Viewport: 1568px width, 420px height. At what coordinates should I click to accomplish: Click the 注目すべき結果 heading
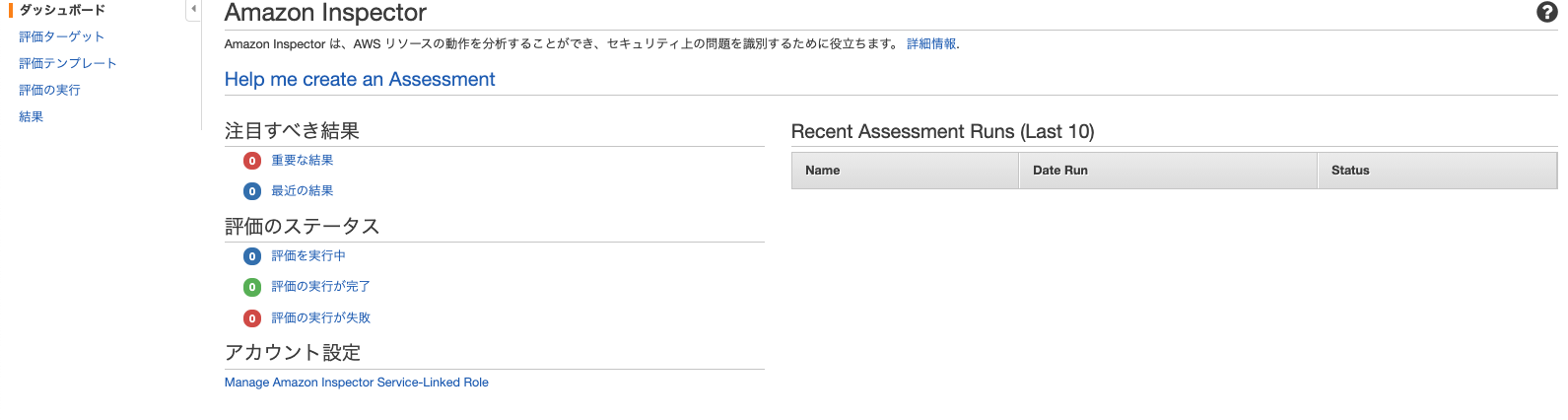click(292, 131)
